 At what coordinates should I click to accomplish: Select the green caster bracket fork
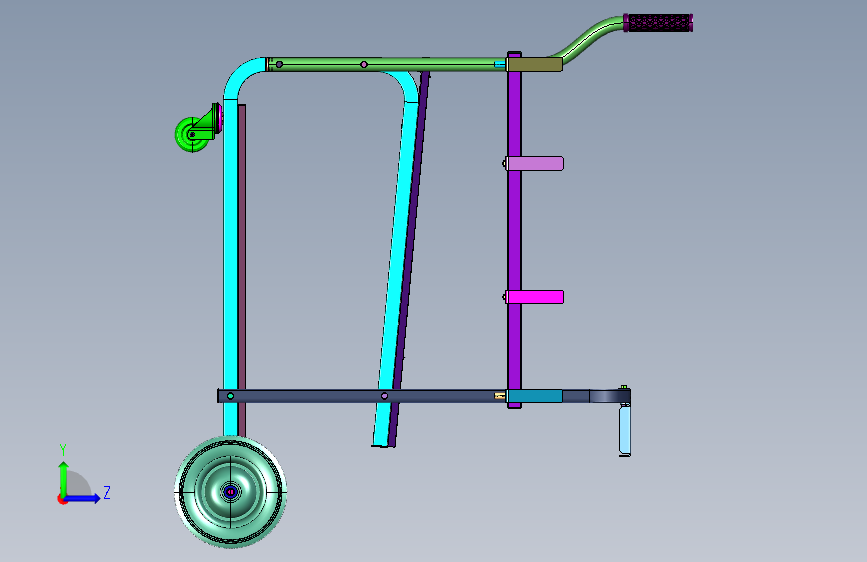206,124
